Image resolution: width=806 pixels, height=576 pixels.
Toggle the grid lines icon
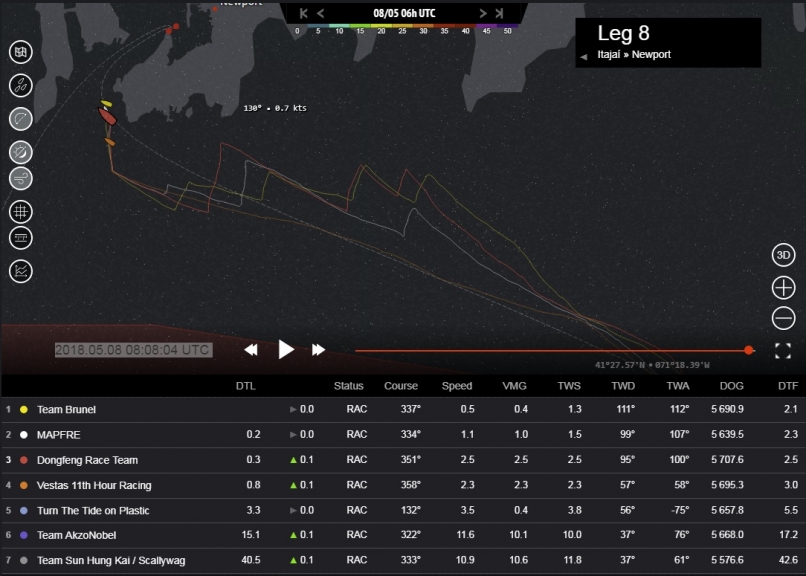21,212
